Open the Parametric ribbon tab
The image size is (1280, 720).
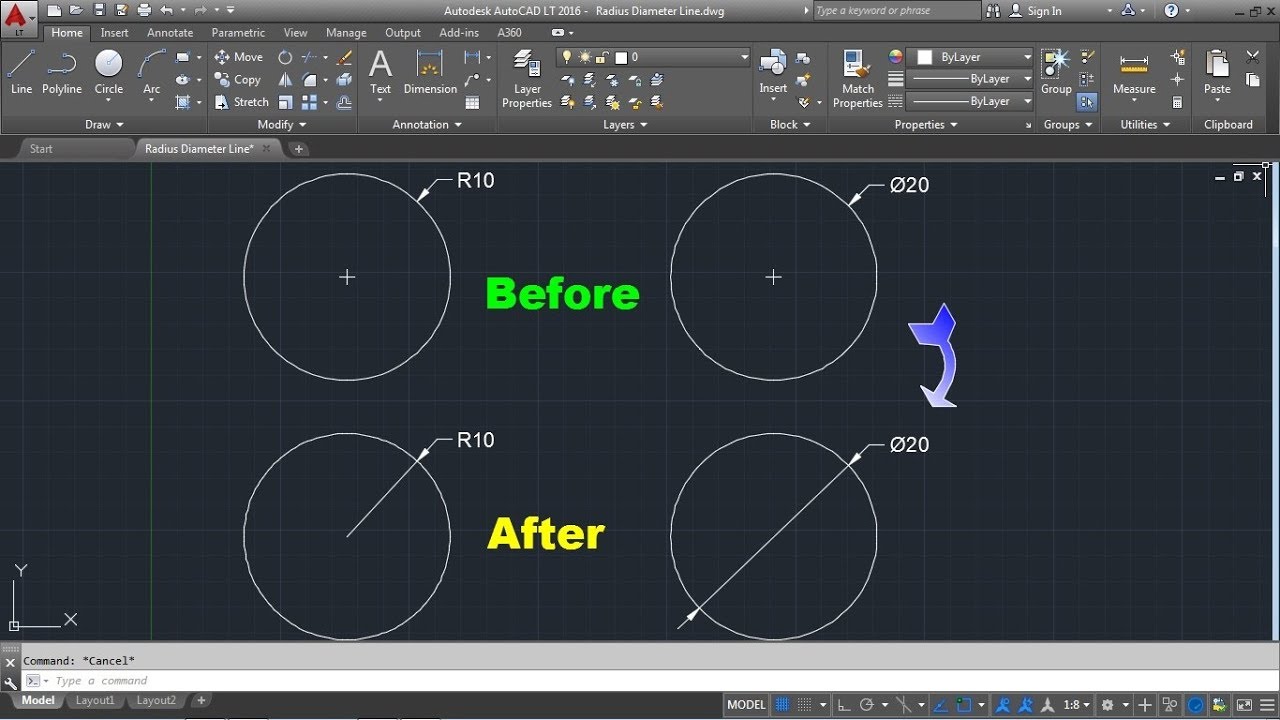tap(238, 33)
